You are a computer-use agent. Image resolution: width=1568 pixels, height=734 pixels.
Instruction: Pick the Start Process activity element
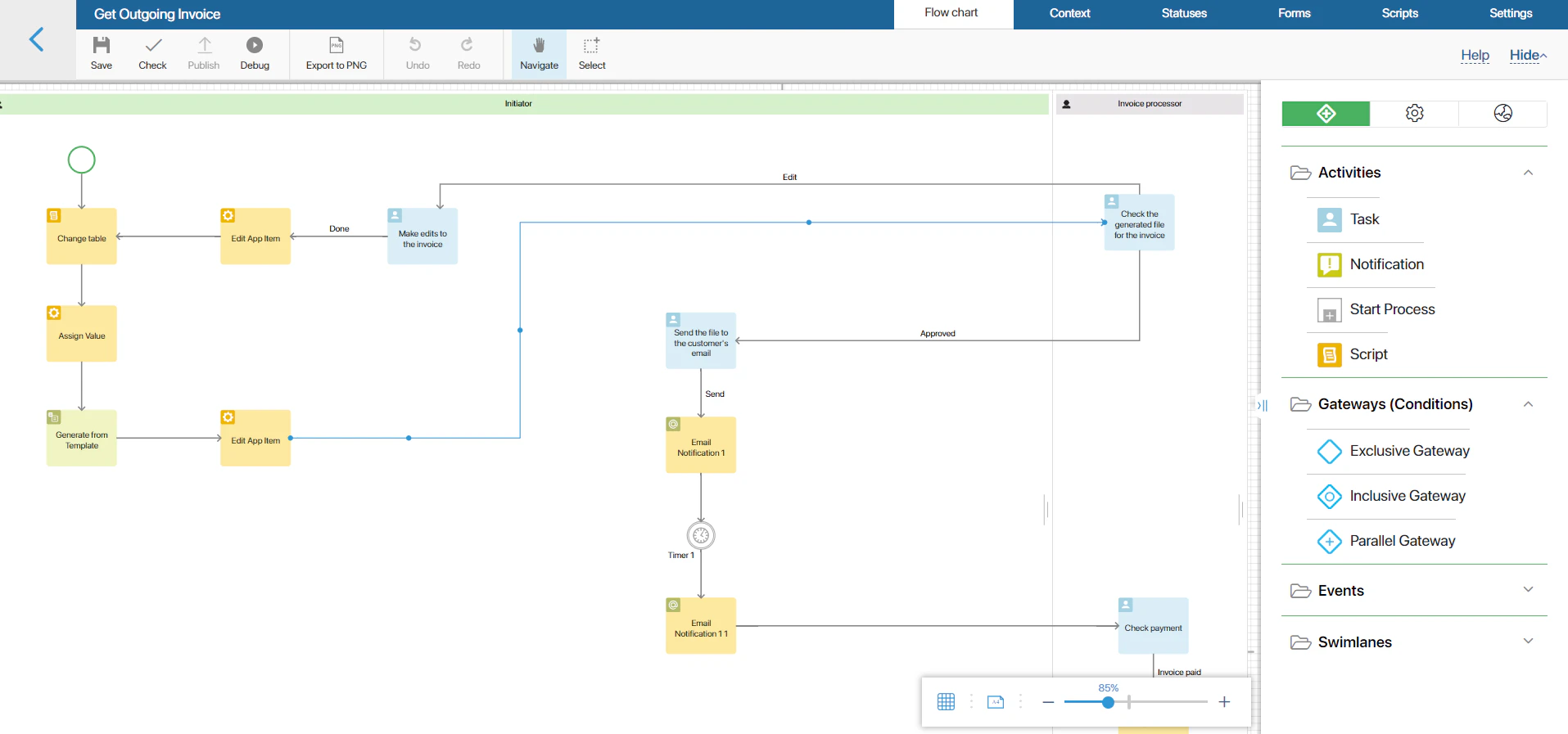1376,309
